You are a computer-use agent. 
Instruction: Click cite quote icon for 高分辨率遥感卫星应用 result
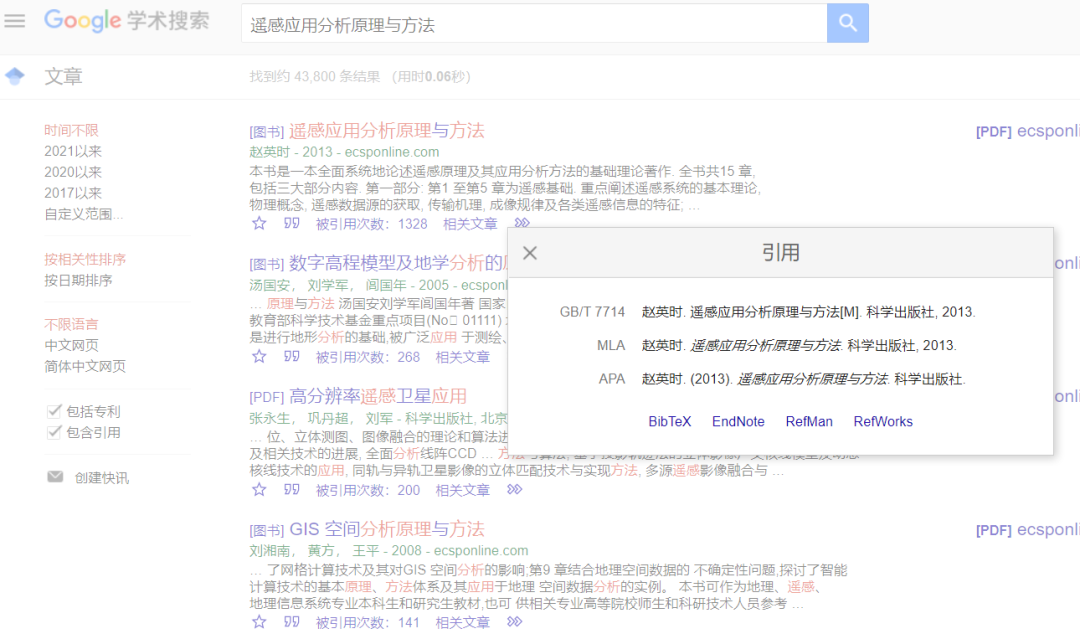291,490
